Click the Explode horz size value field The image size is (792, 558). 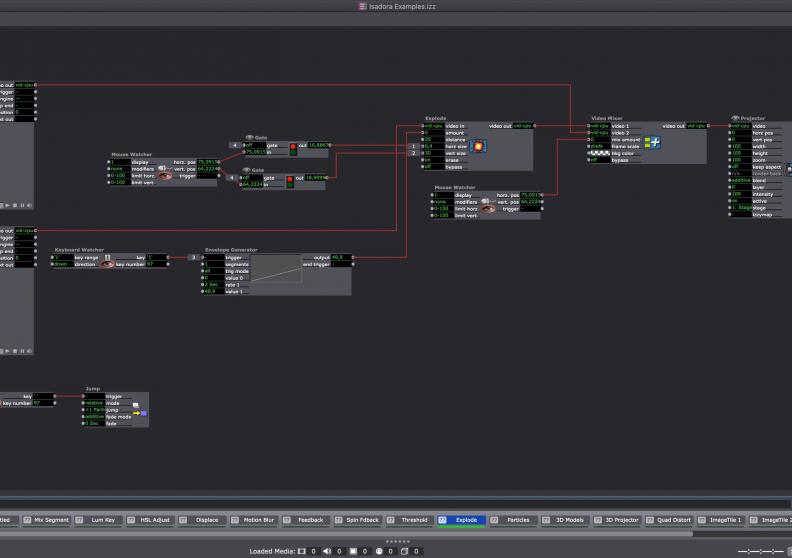(433, 146)
